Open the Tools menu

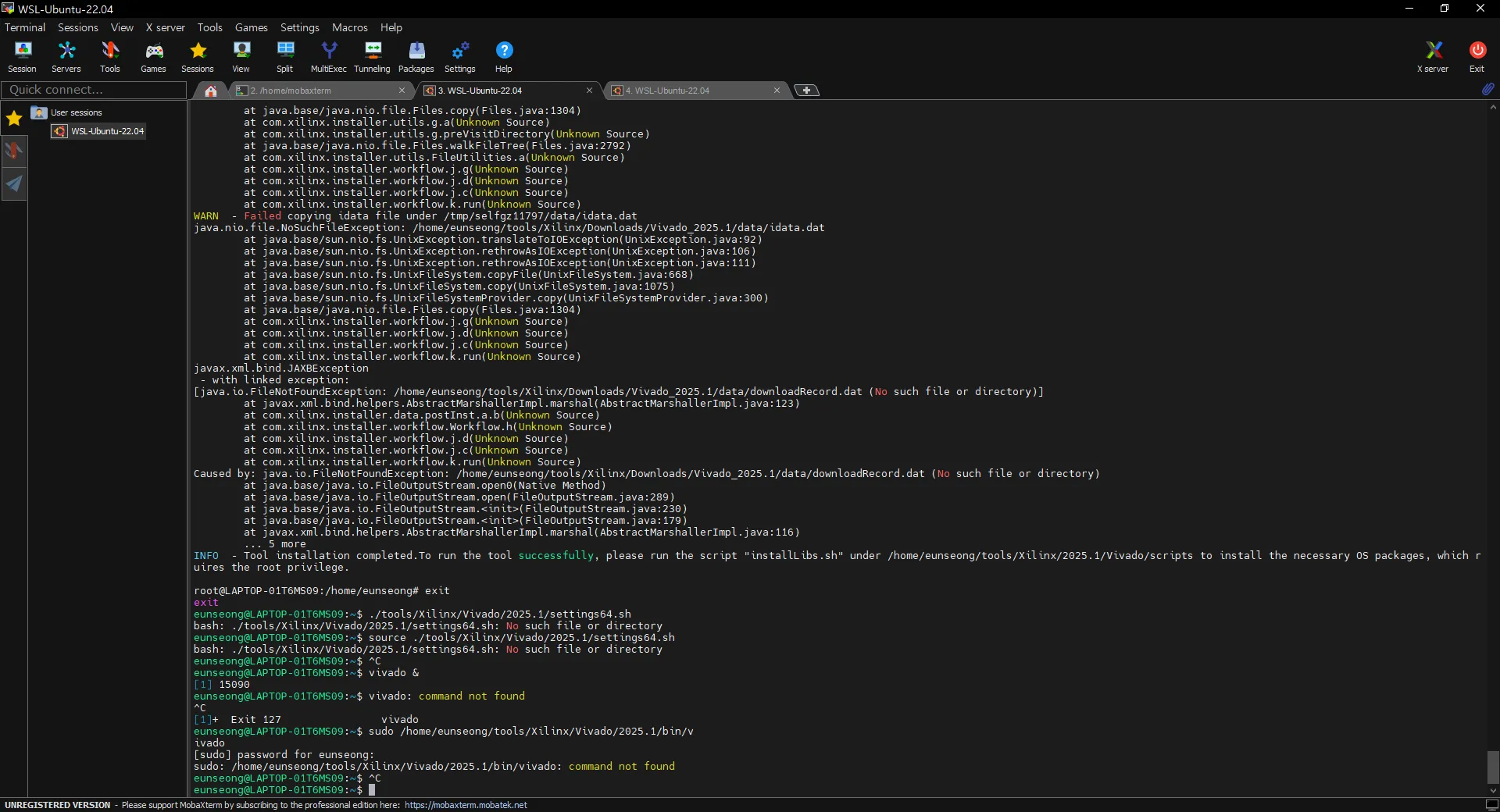coord(209,27)
